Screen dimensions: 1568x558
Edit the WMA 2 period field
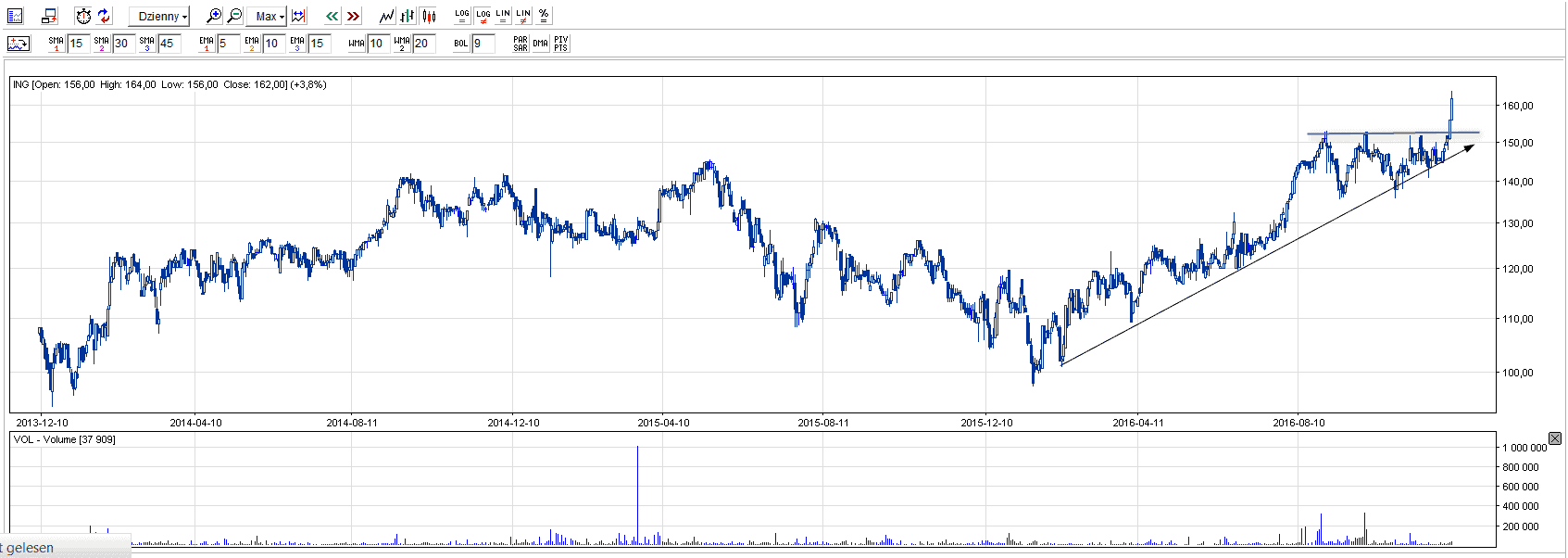tap(423, 44)
